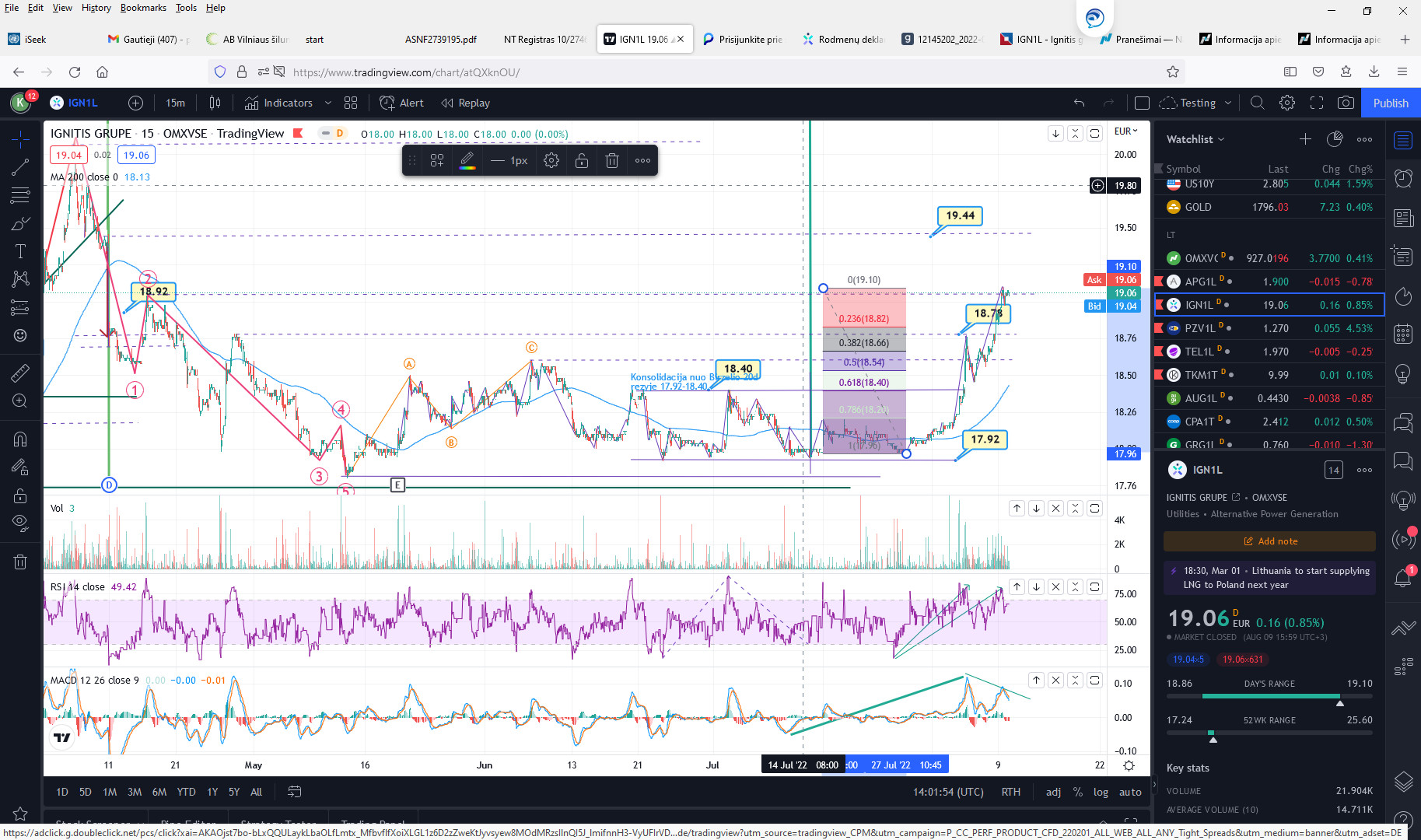Select the text annotation tool
1421x840 pixels.
point(20,251)
